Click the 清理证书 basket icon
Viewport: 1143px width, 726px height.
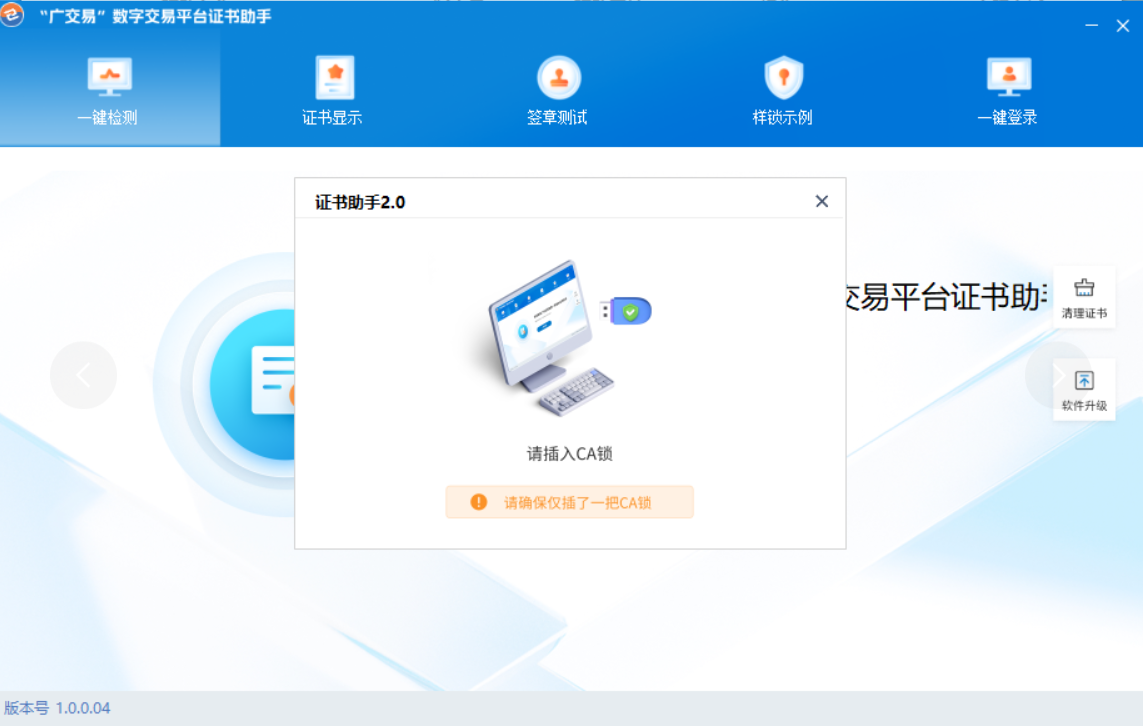1084,289
